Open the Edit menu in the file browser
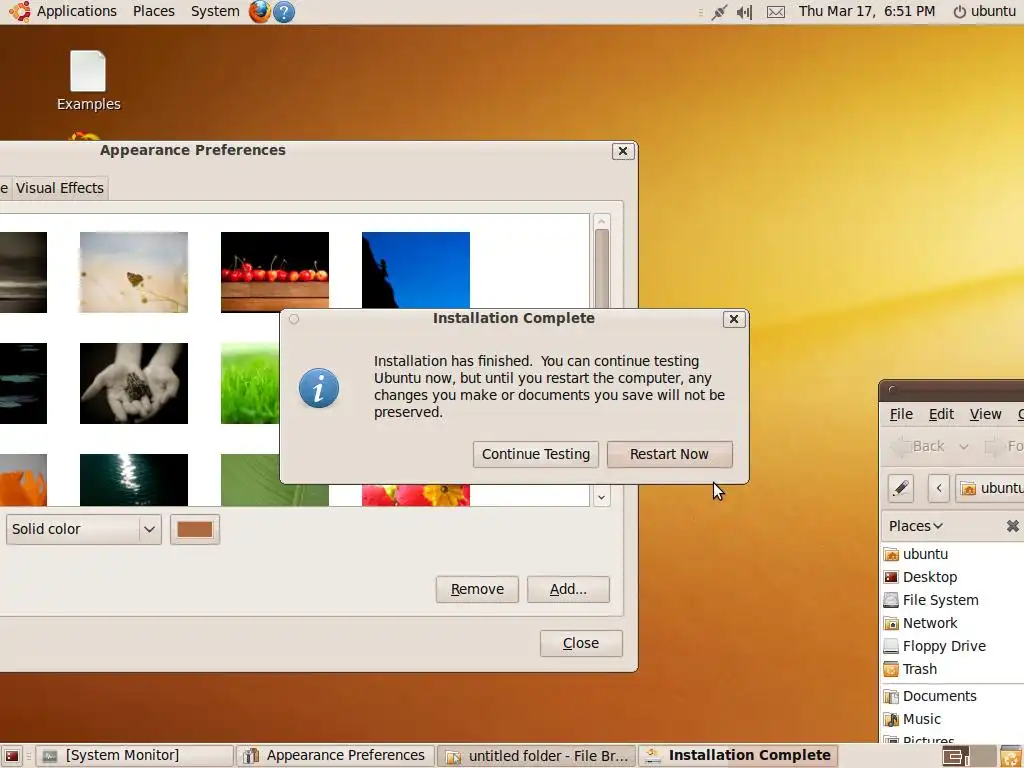Image resolution: width=1024 pixels, height=768 pixels. click(x=941, y=414)
